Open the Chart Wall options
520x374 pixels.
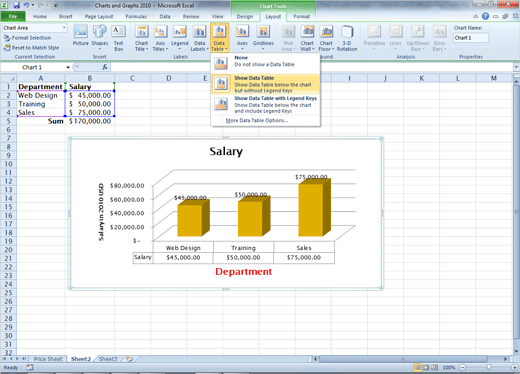click(x=307, y=38)
